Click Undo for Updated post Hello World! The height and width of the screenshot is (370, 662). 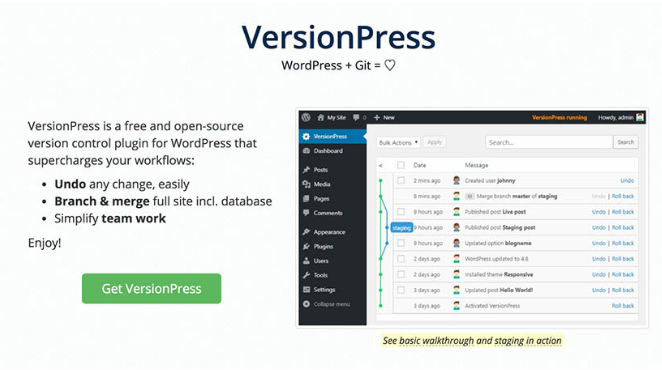click(599, 290)
